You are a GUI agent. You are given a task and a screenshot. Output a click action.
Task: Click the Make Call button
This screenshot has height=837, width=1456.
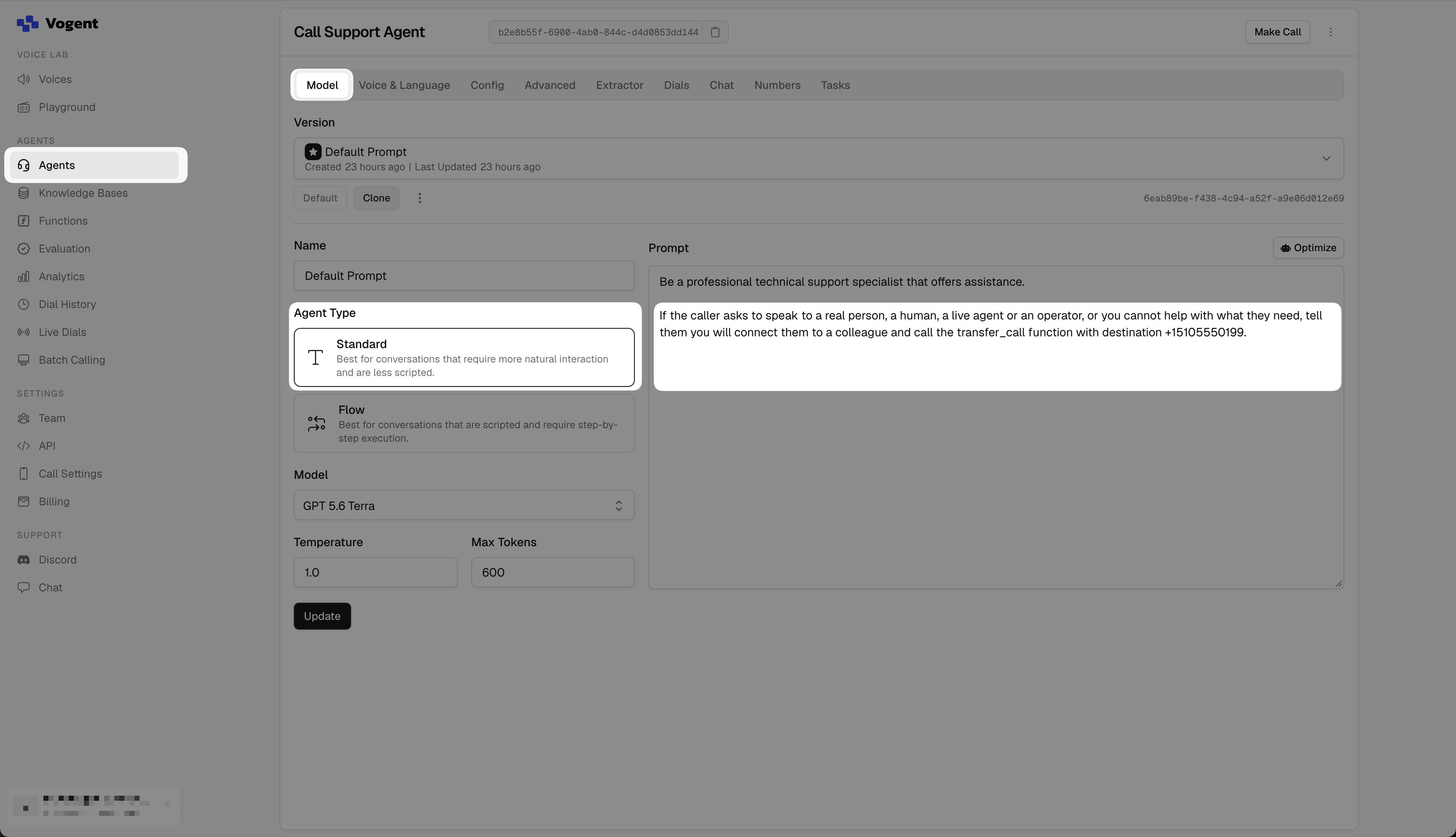pos(1277,32)
